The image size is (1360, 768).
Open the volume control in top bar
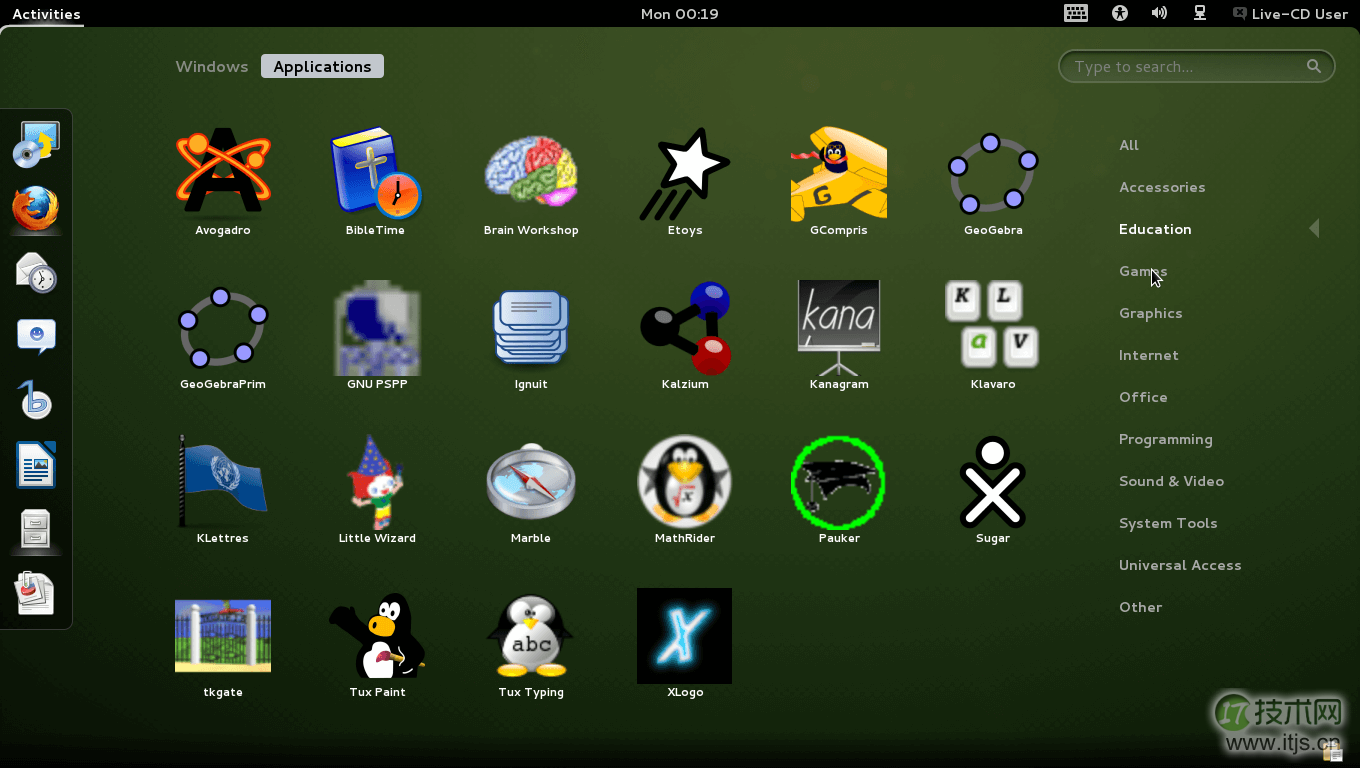1159,14
